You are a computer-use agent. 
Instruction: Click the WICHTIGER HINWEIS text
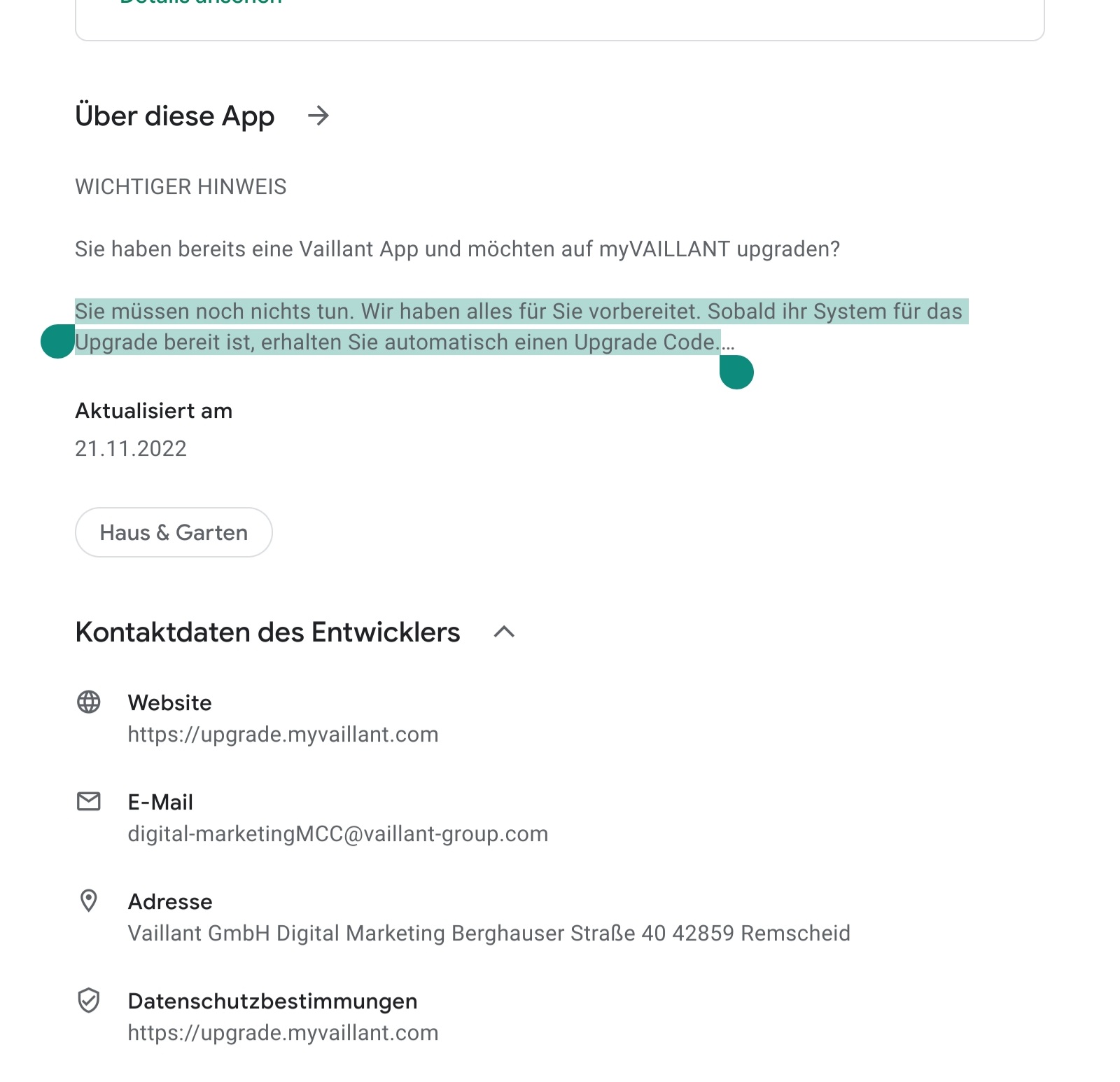(181, 186)
